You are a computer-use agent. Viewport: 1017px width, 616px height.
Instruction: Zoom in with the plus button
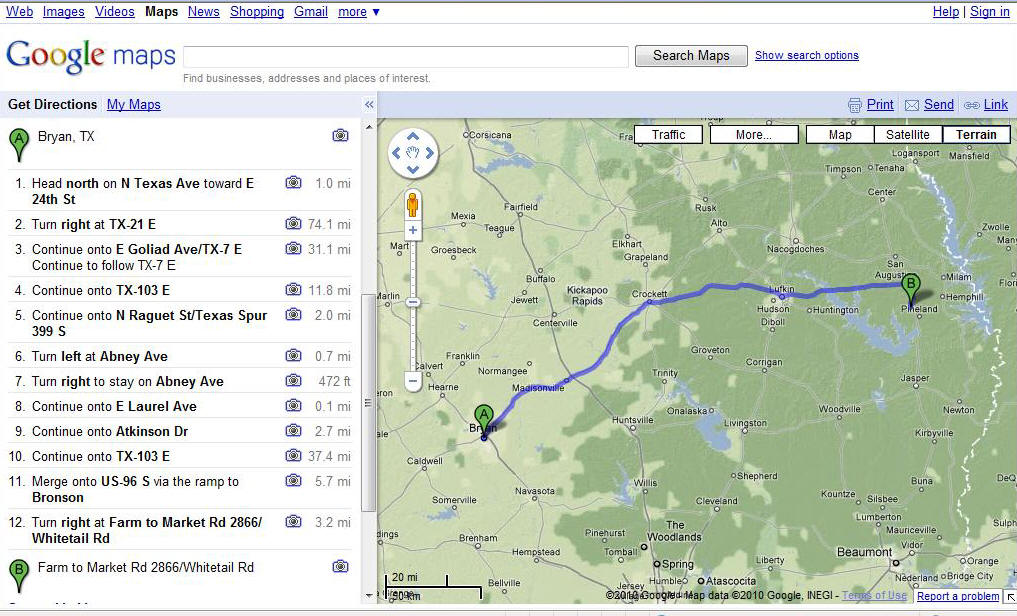tap(413, 230)
